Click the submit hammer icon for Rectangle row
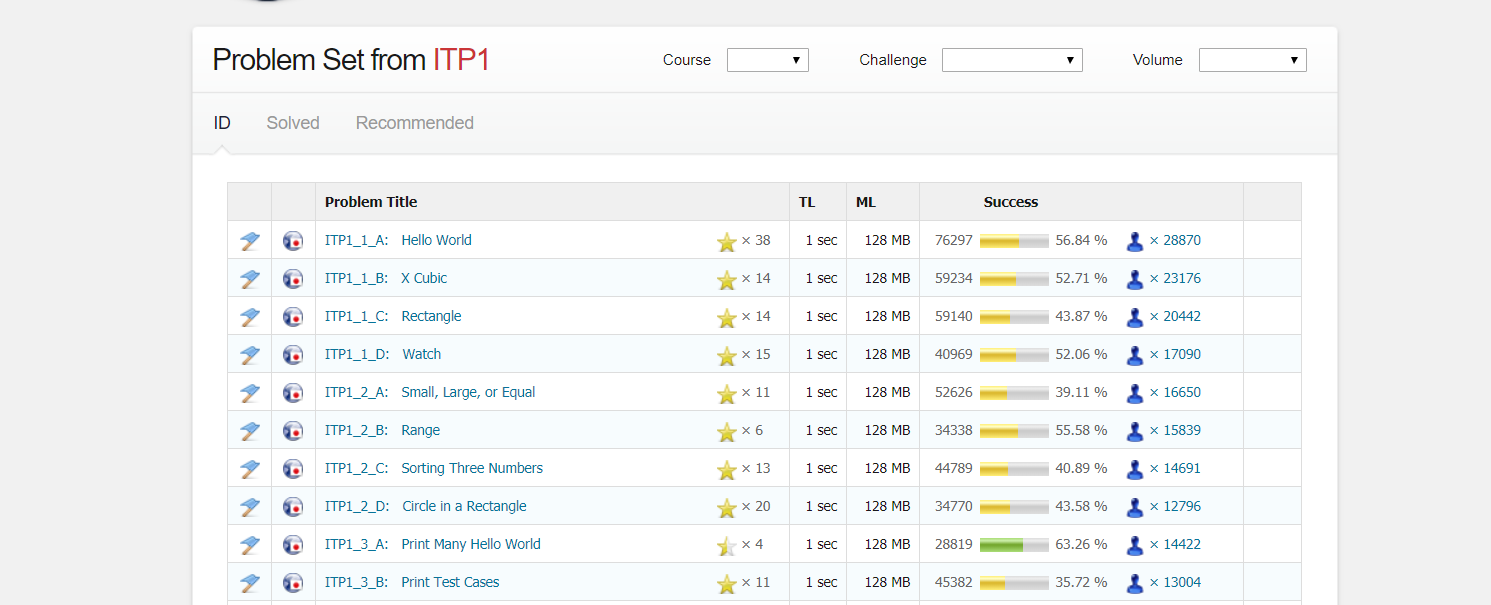This screenshot has width=1491, height=605. point(250,317)
